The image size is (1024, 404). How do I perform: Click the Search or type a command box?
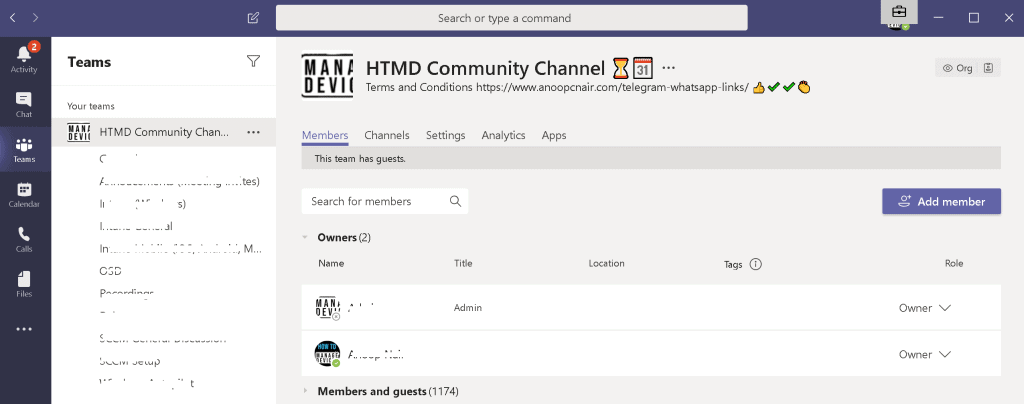pyautogui.click(x=511, y=18)
